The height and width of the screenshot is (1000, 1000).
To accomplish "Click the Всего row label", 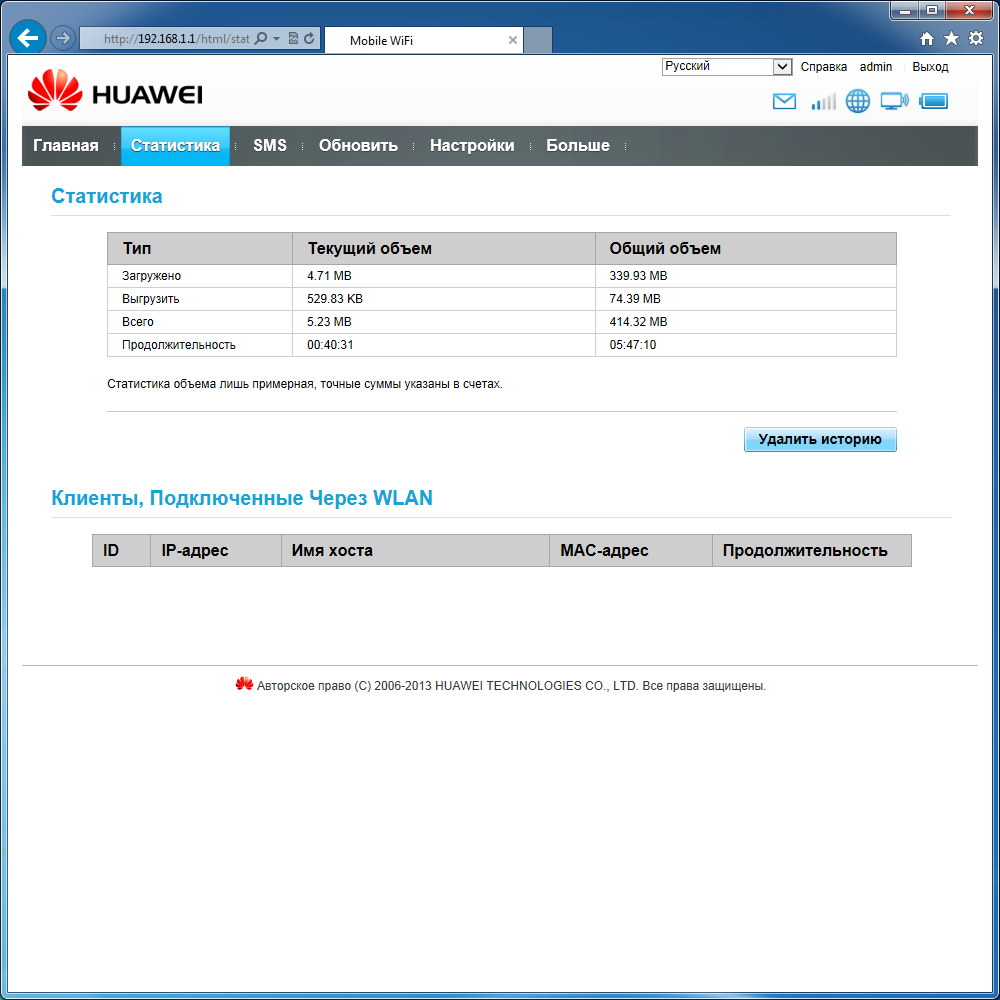I will coord(138,322).
